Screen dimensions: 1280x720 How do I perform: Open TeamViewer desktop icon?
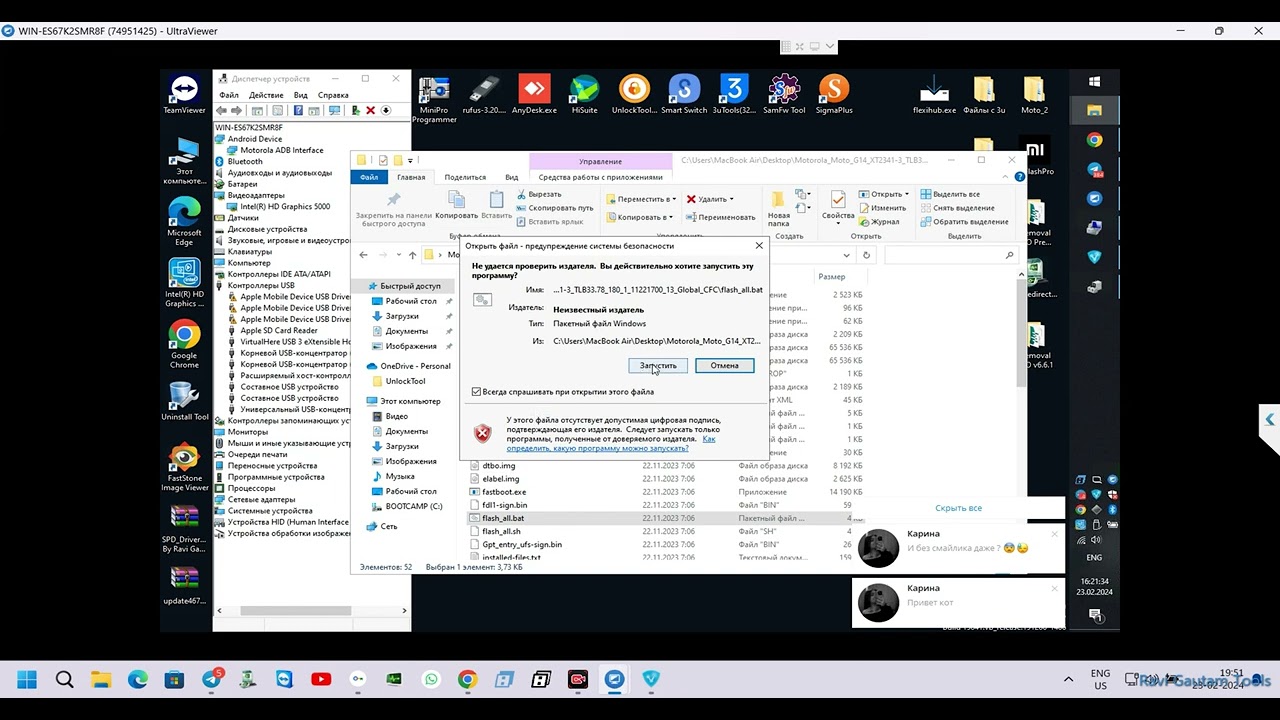tap(184, 95)
